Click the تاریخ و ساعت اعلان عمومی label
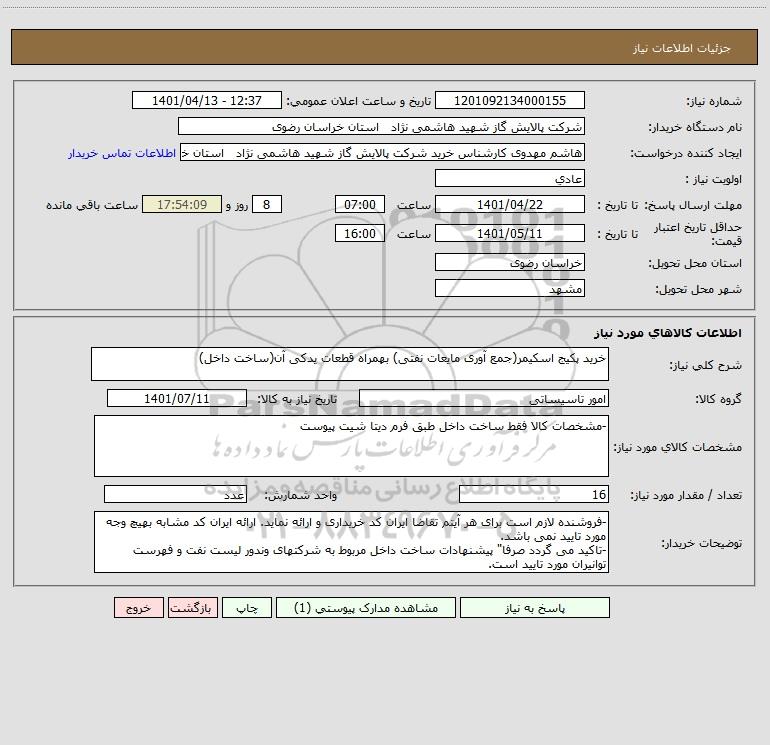 click(x=359, y=101)
